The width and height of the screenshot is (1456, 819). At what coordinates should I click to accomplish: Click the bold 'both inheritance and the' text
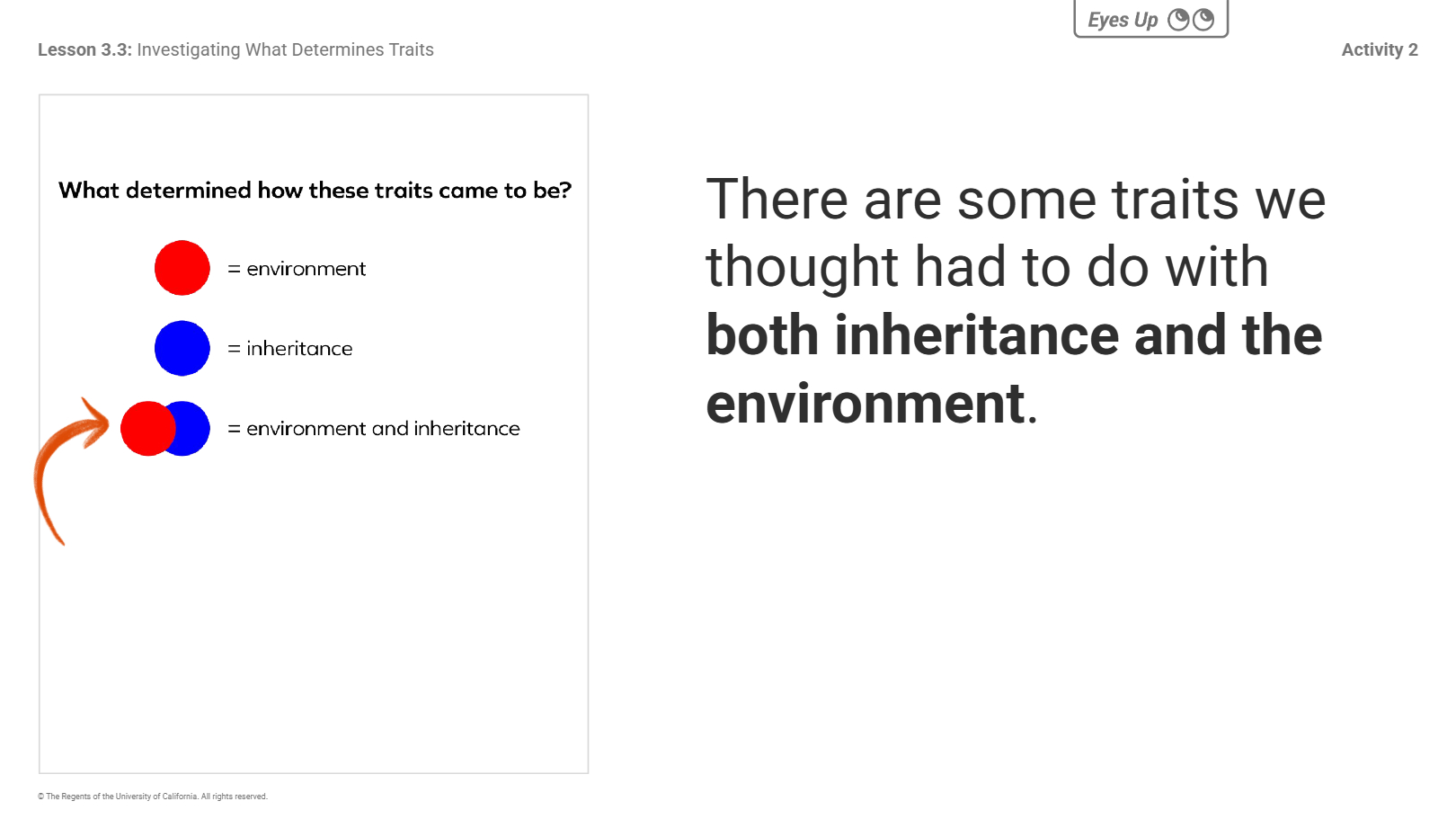click(x=1014, y=335)
